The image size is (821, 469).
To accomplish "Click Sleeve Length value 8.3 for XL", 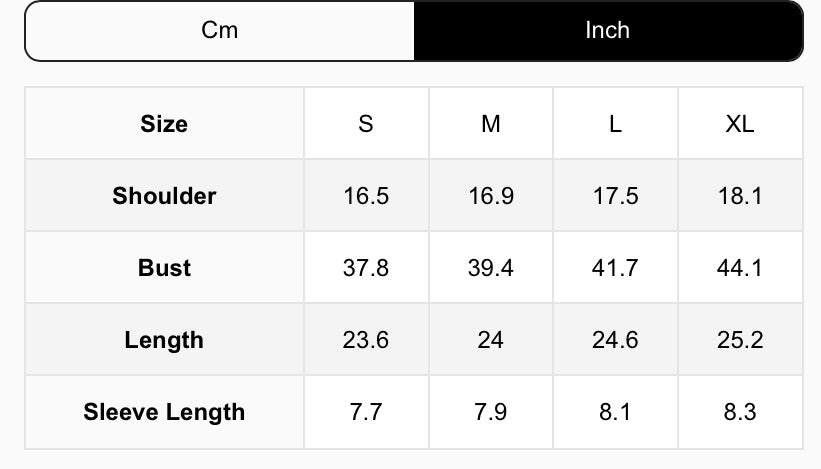I will point(740,412).
